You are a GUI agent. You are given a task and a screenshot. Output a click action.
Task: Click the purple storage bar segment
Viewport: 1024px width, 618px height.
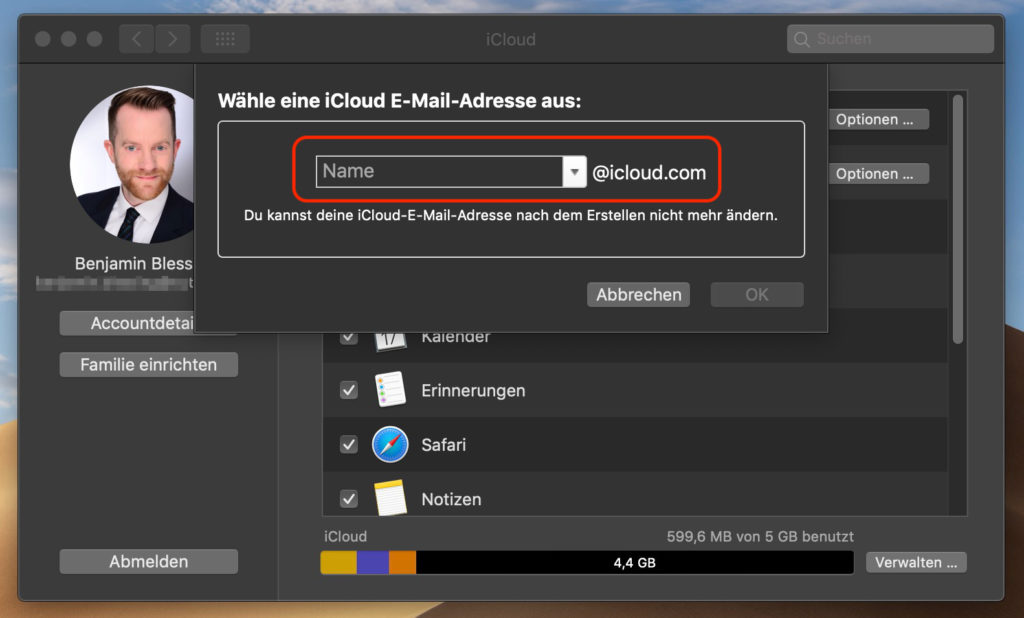[x=373, y=562]
